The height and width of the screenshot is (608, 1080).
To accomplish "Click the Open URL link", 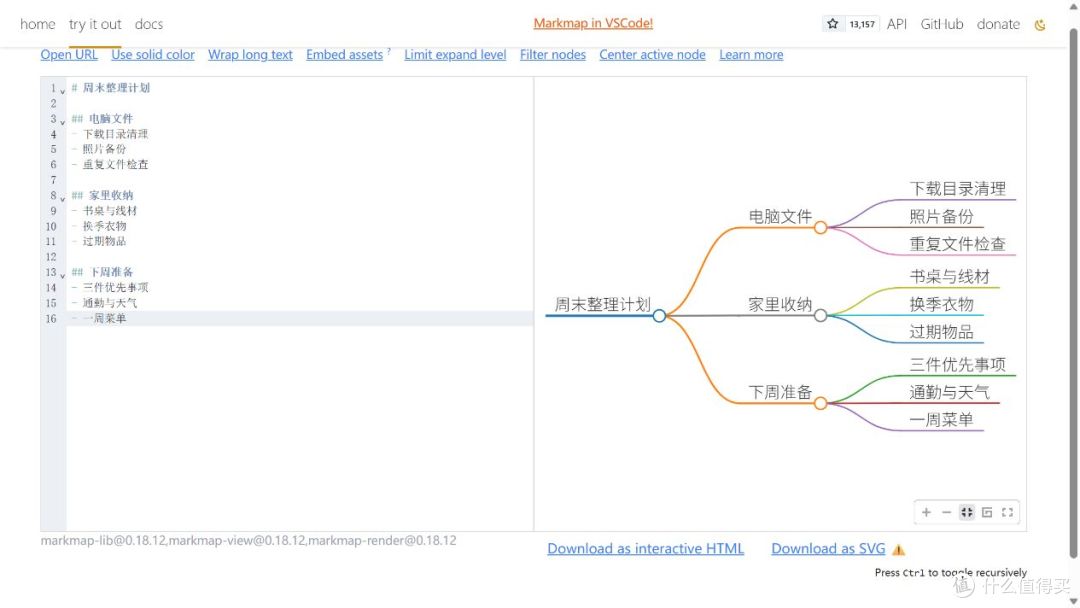I will pos(69,54).
